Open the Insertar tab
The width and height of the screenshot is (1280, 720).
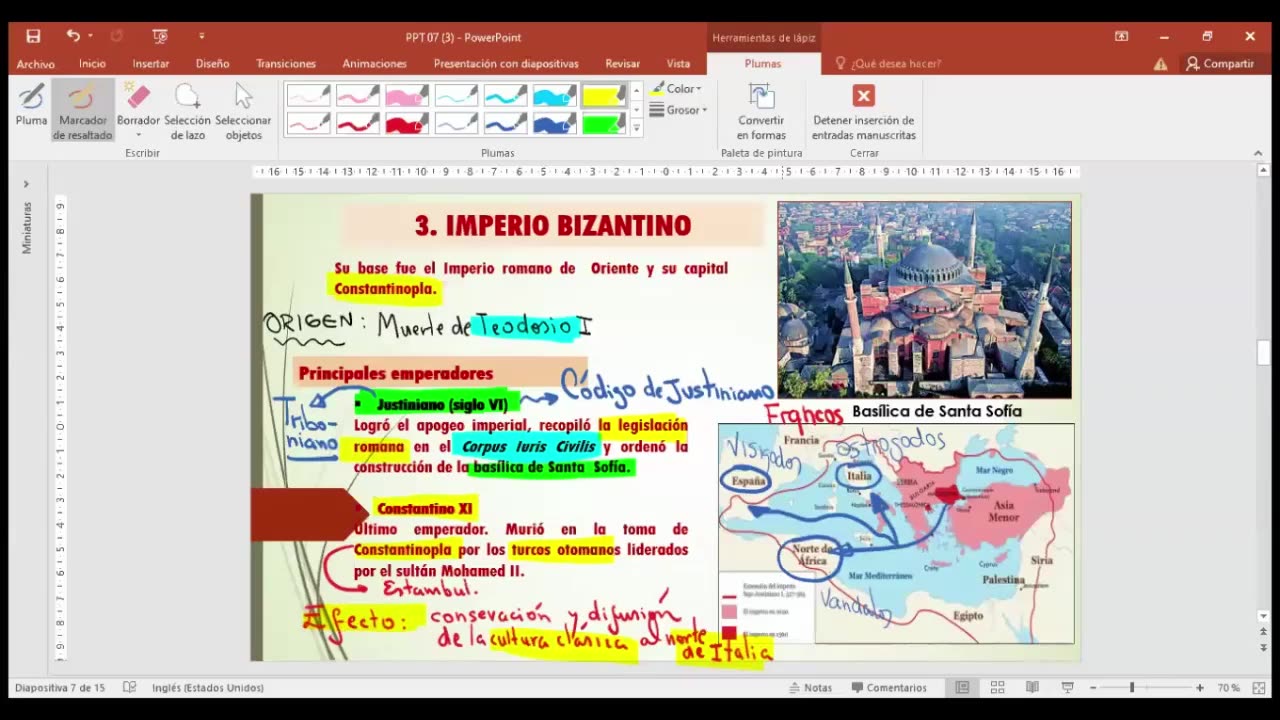151,63
